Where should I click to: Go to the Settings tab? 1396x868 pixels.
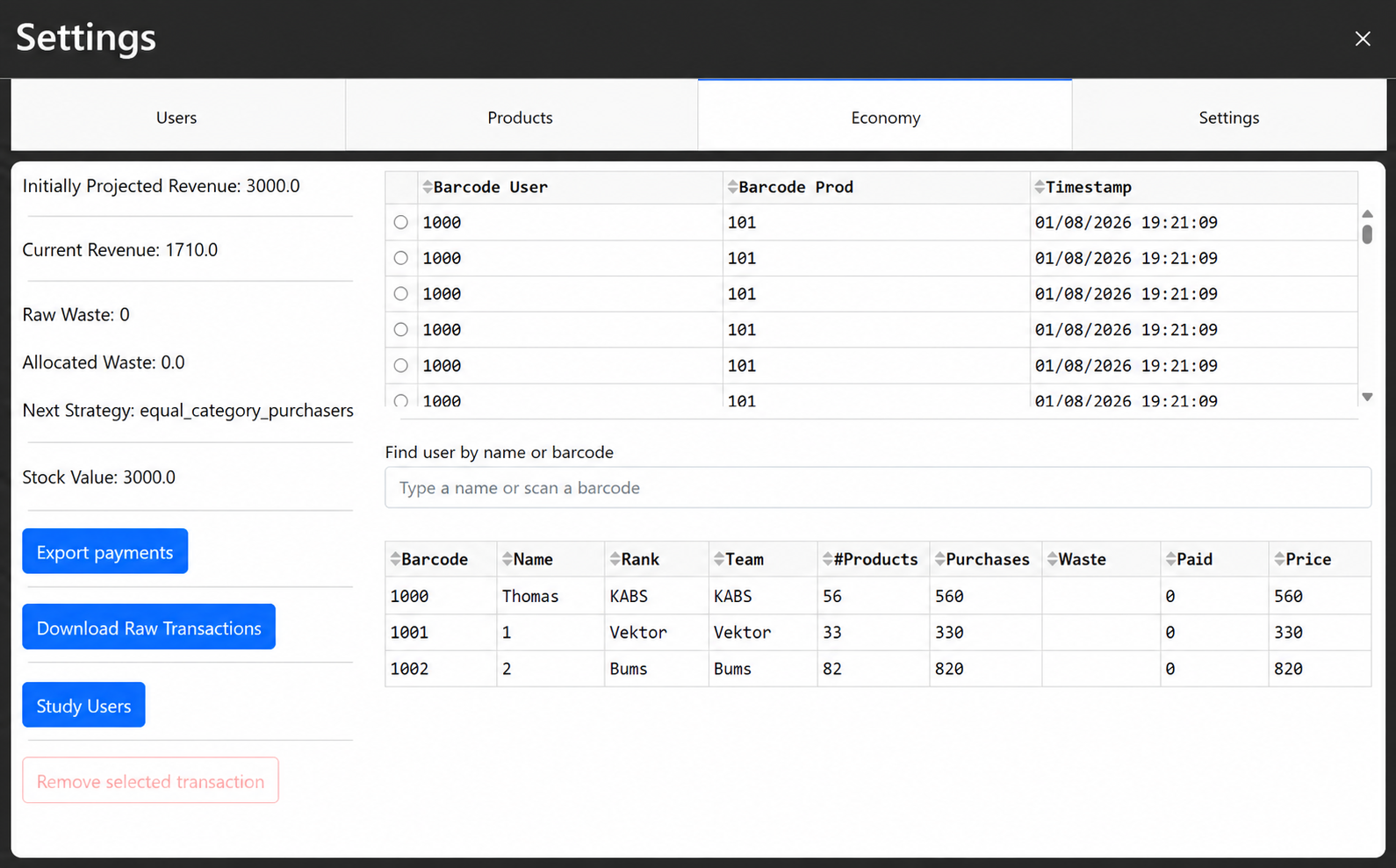tap(1229, 117)
